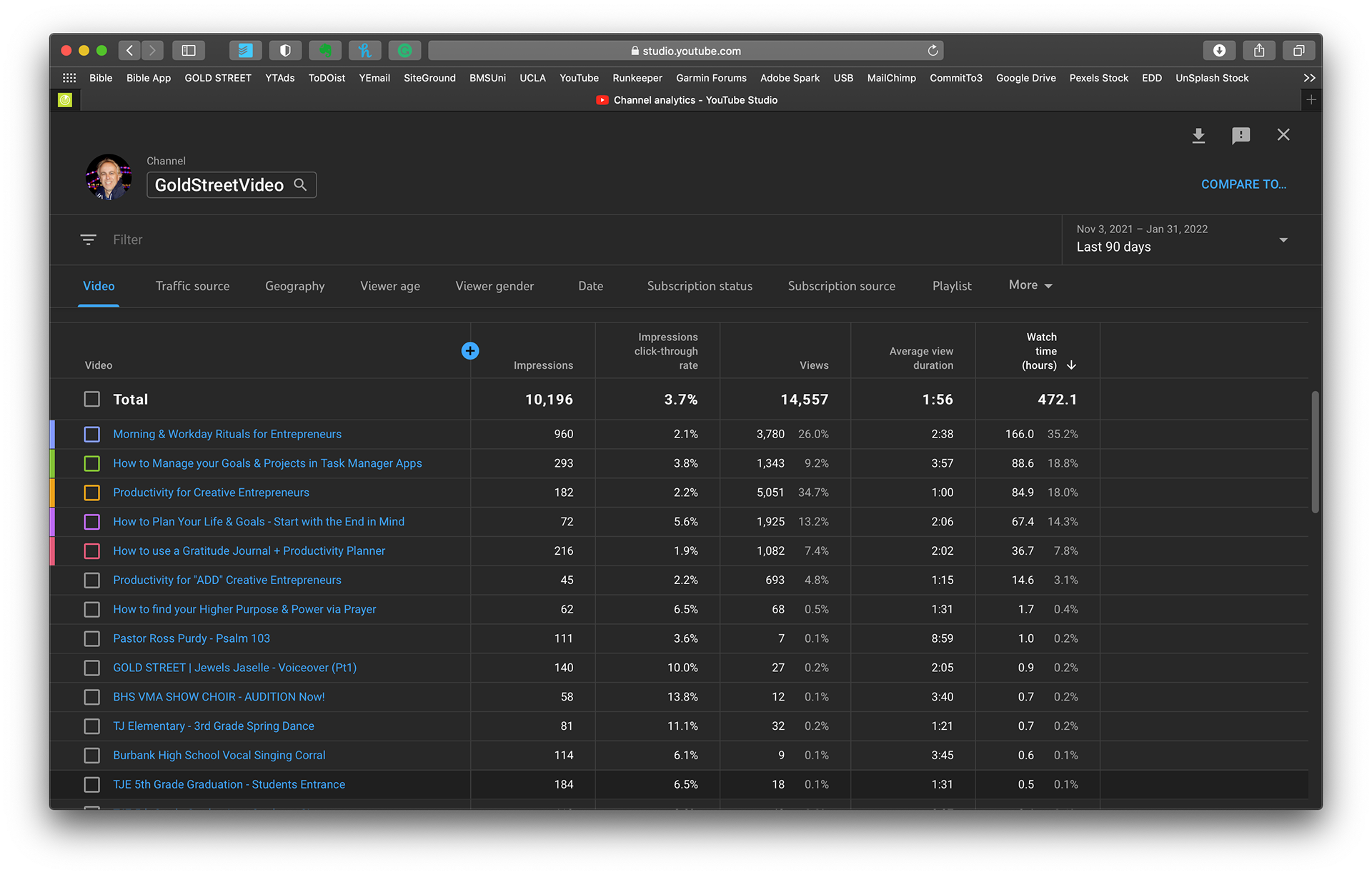Viewport: 1372px width, 875px height.
Task: Open Productivity for Creative Entrepreneurs video link
Action: click(211, 493)
